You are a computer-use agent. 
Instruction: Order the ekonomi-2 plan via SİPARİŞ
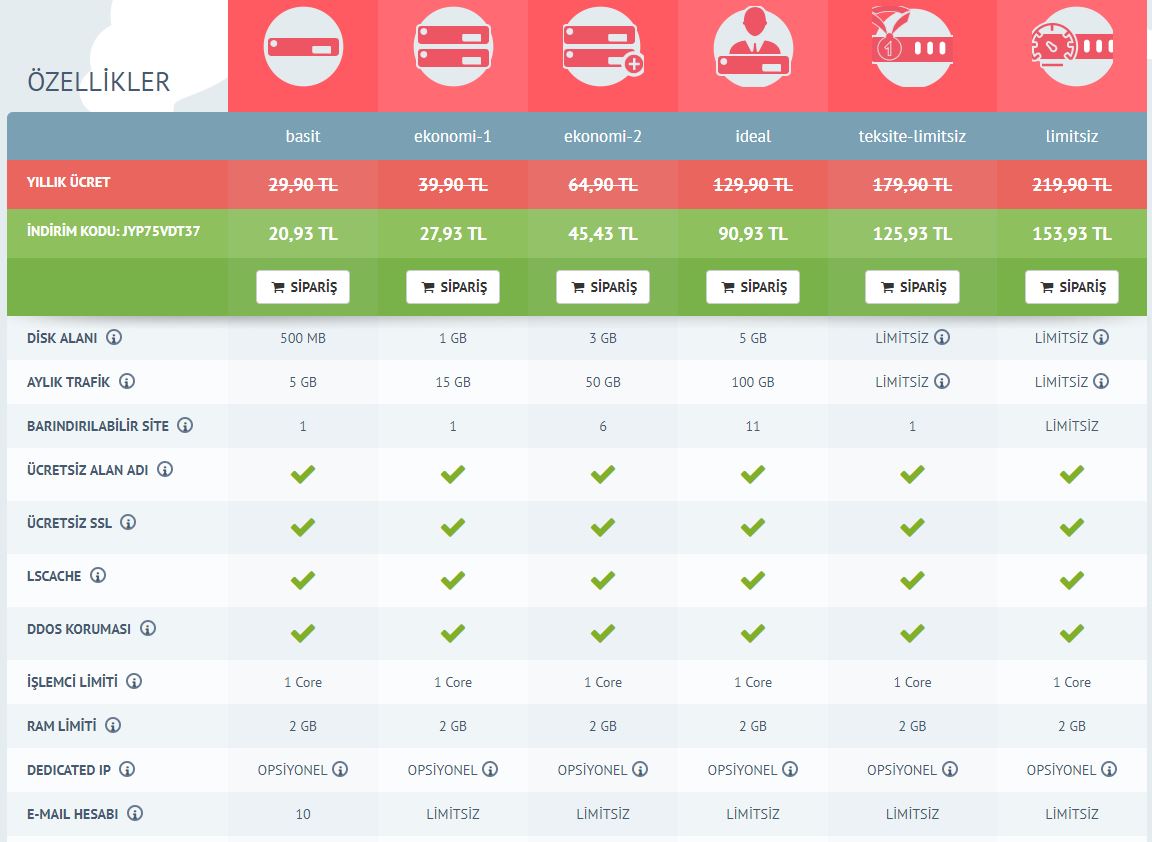click(603, 287)
